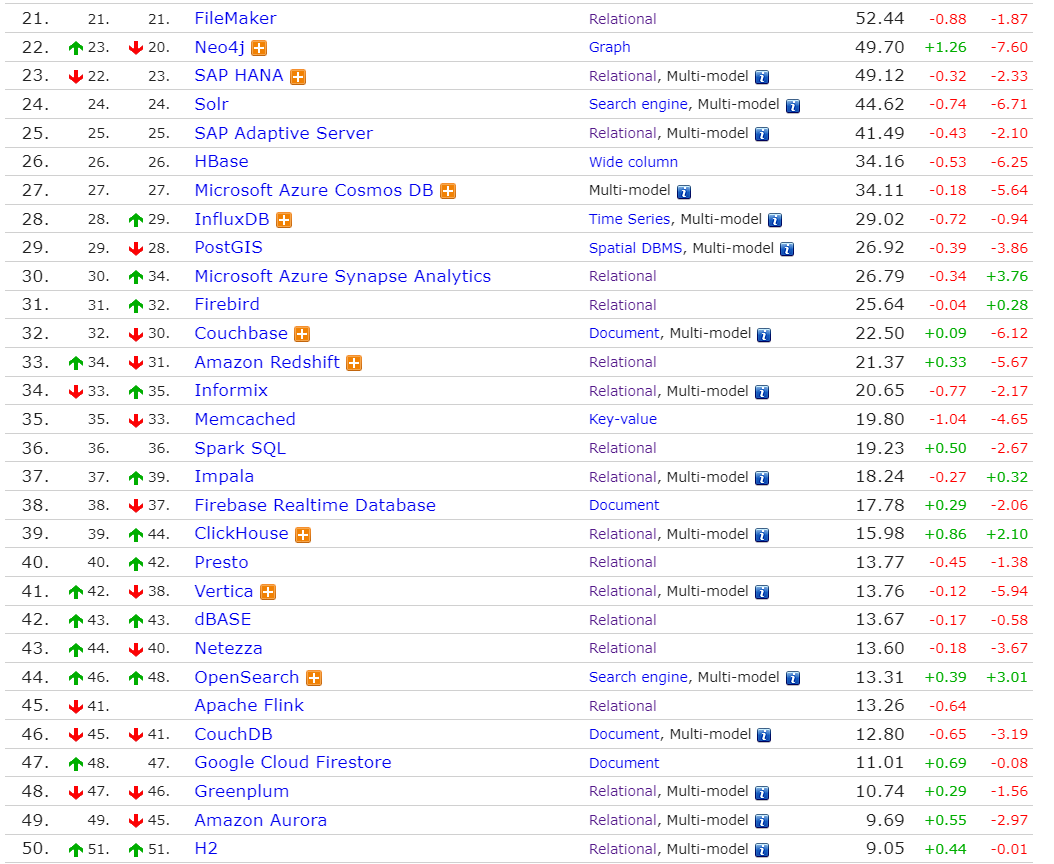Click the orange plus icon beside SAP HANA
Viewport: 1054px width, 864px height.
tap(298, 77)
